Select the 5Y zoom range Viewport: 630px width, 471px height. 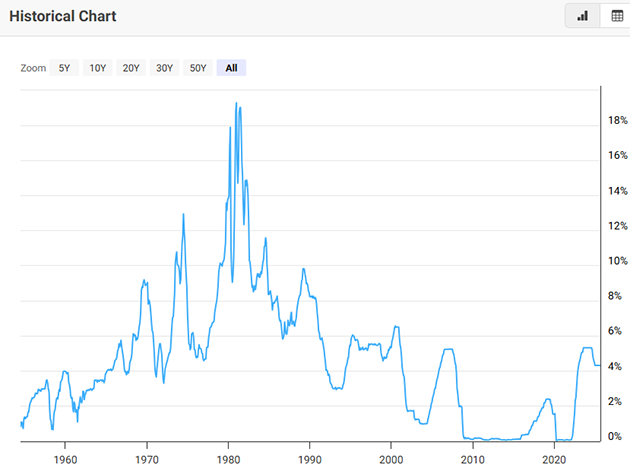coord(65,68)
